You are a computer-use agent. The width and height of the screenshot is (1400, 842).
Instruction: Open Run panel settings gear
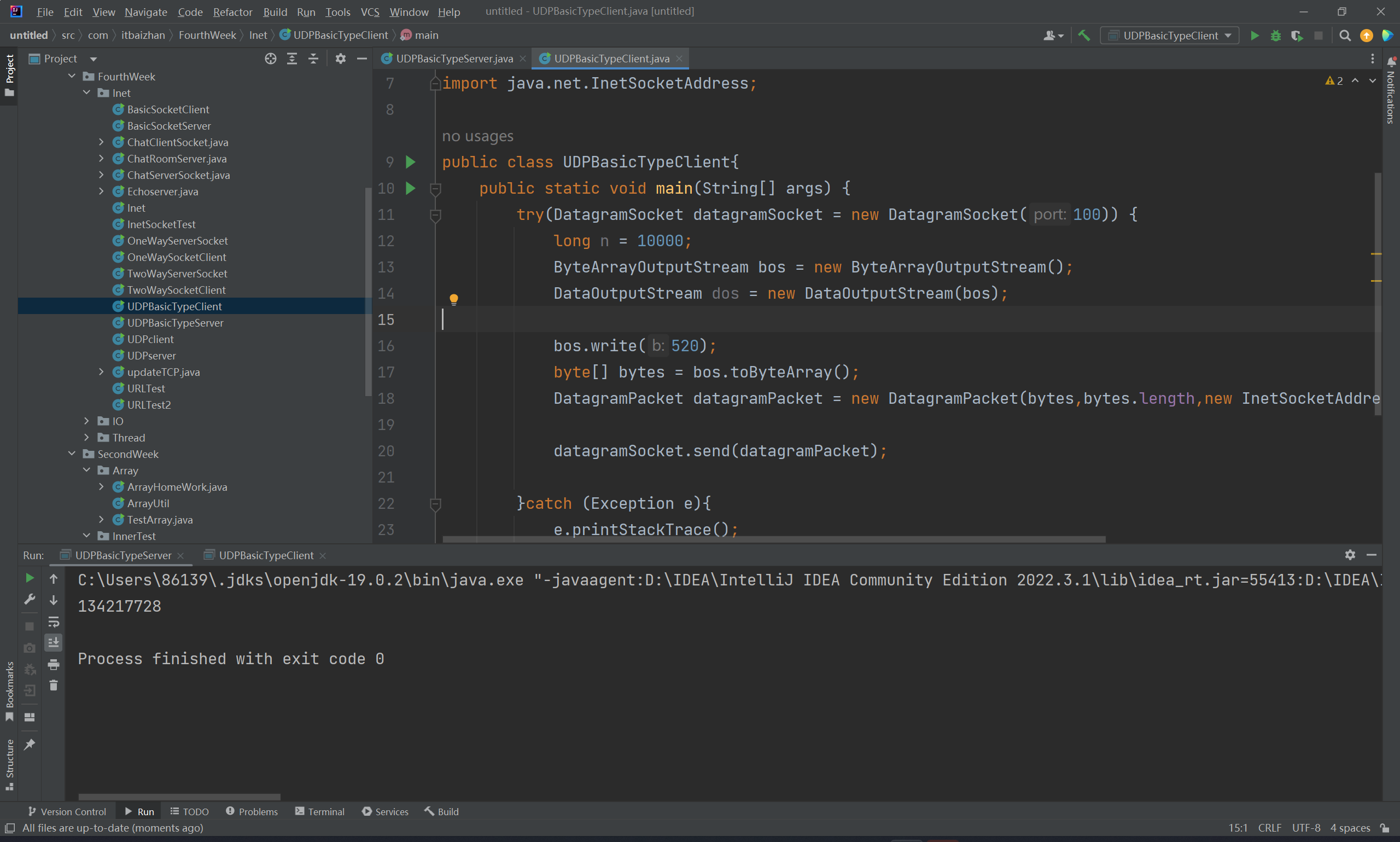(x=1350, y=555)
